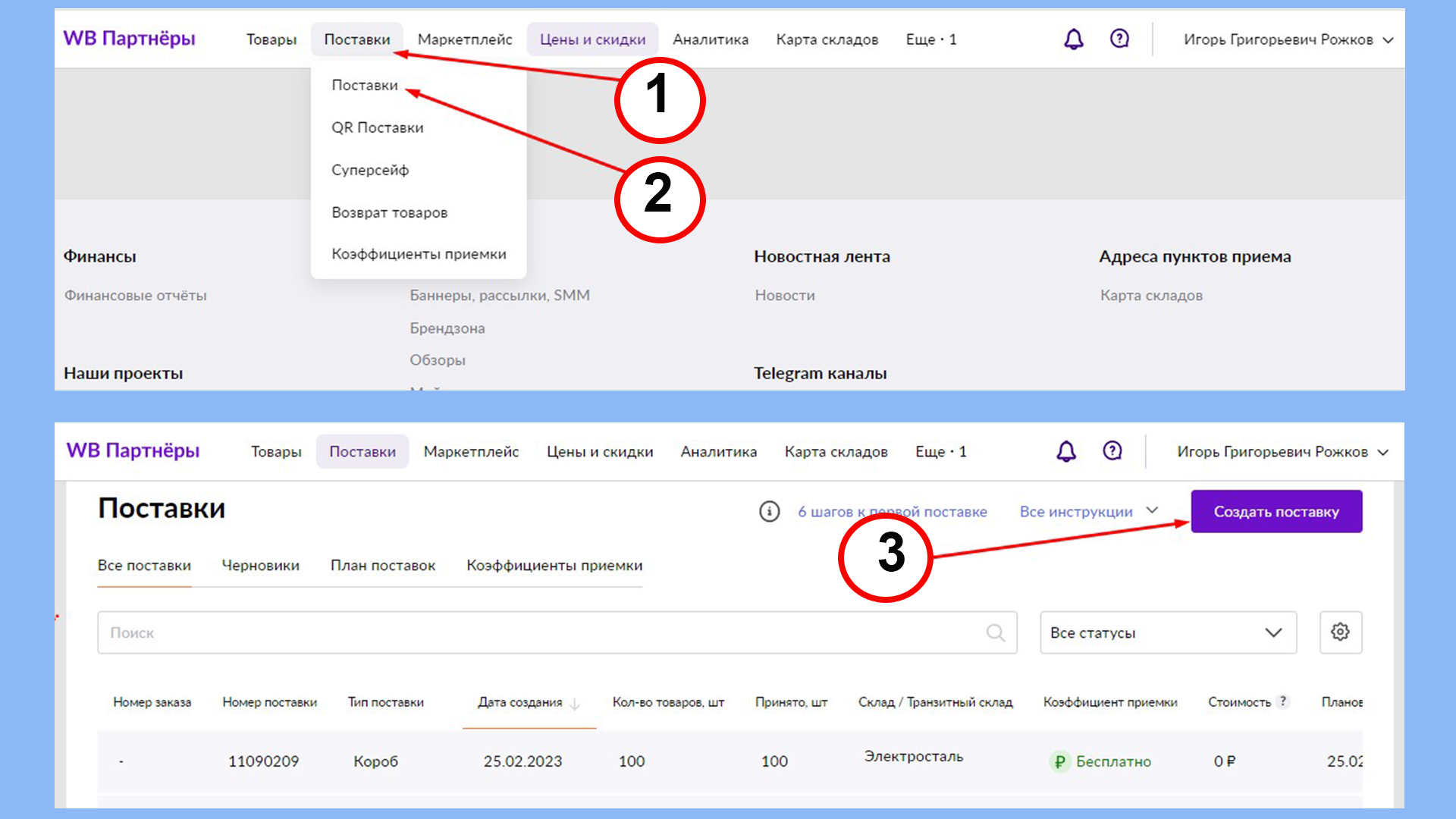The width and height of the screenshot is (1456, 819).
Task: Click Коэффициент приемки column header
Action: (x=1110, y=702)
